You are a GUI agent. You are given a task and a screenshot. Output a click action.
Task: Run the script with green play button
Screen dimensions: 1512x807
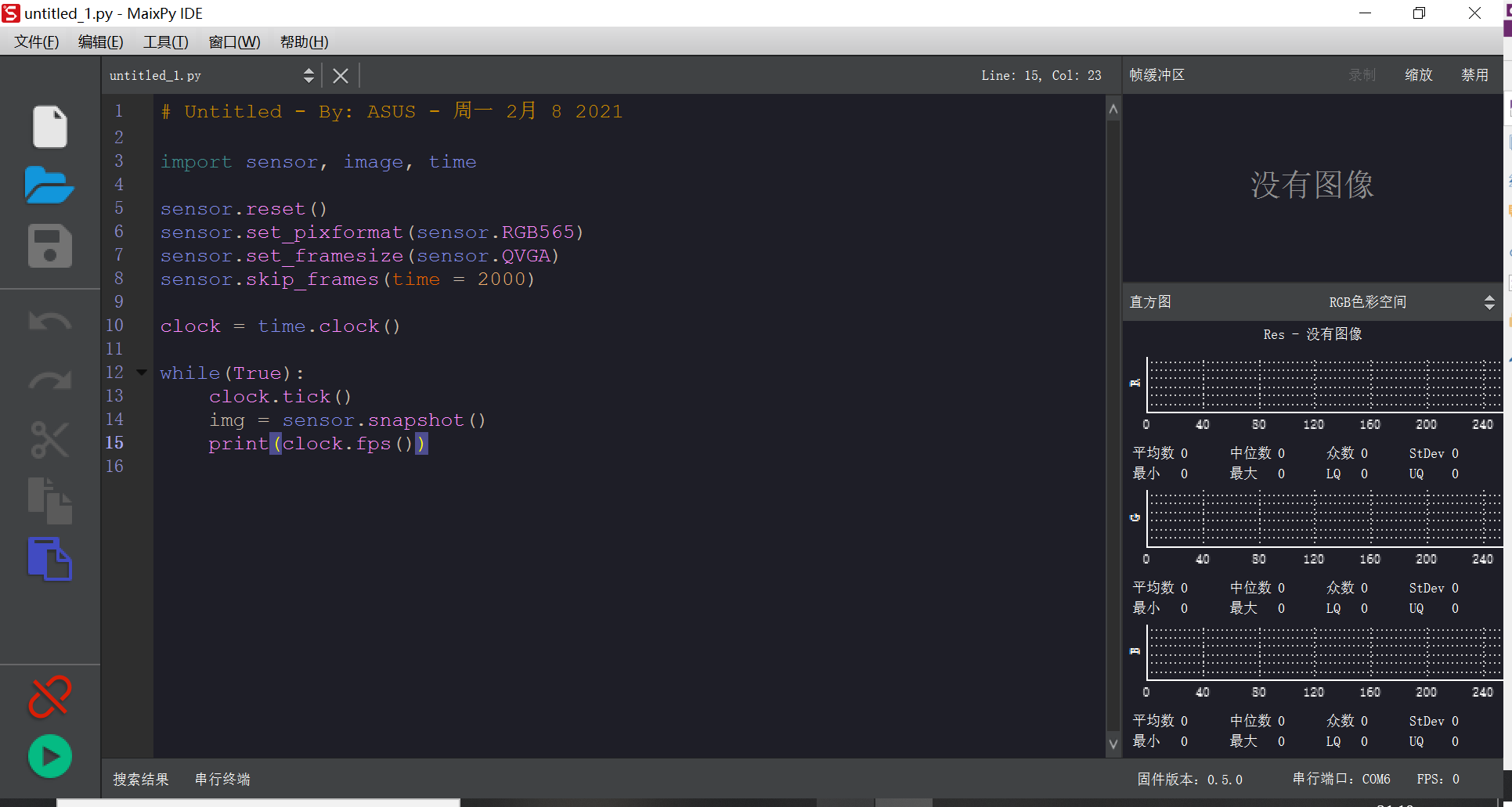(50, 756)
